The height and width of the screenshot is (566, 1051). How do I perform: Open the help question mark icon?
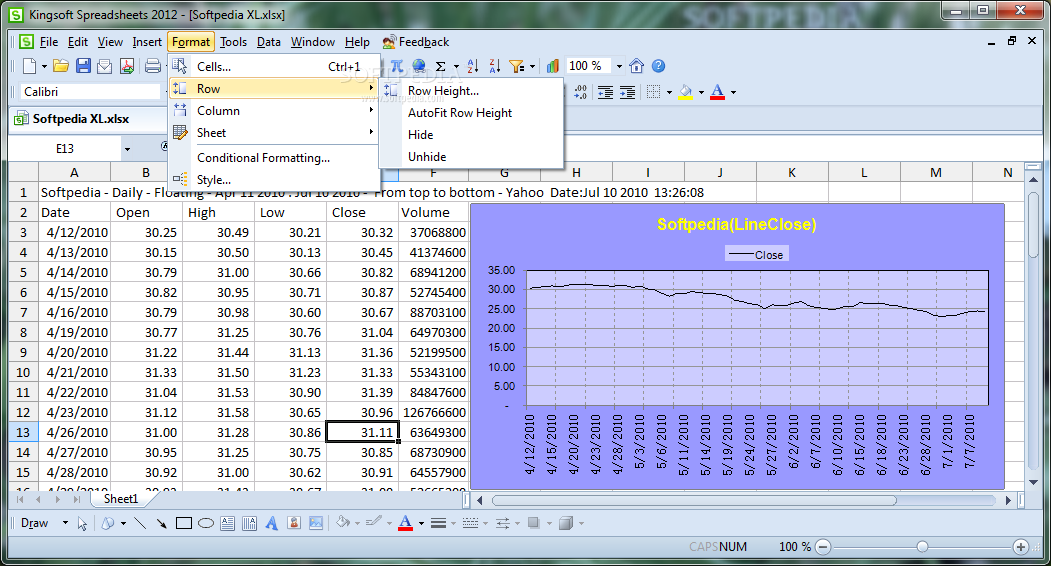659,66
